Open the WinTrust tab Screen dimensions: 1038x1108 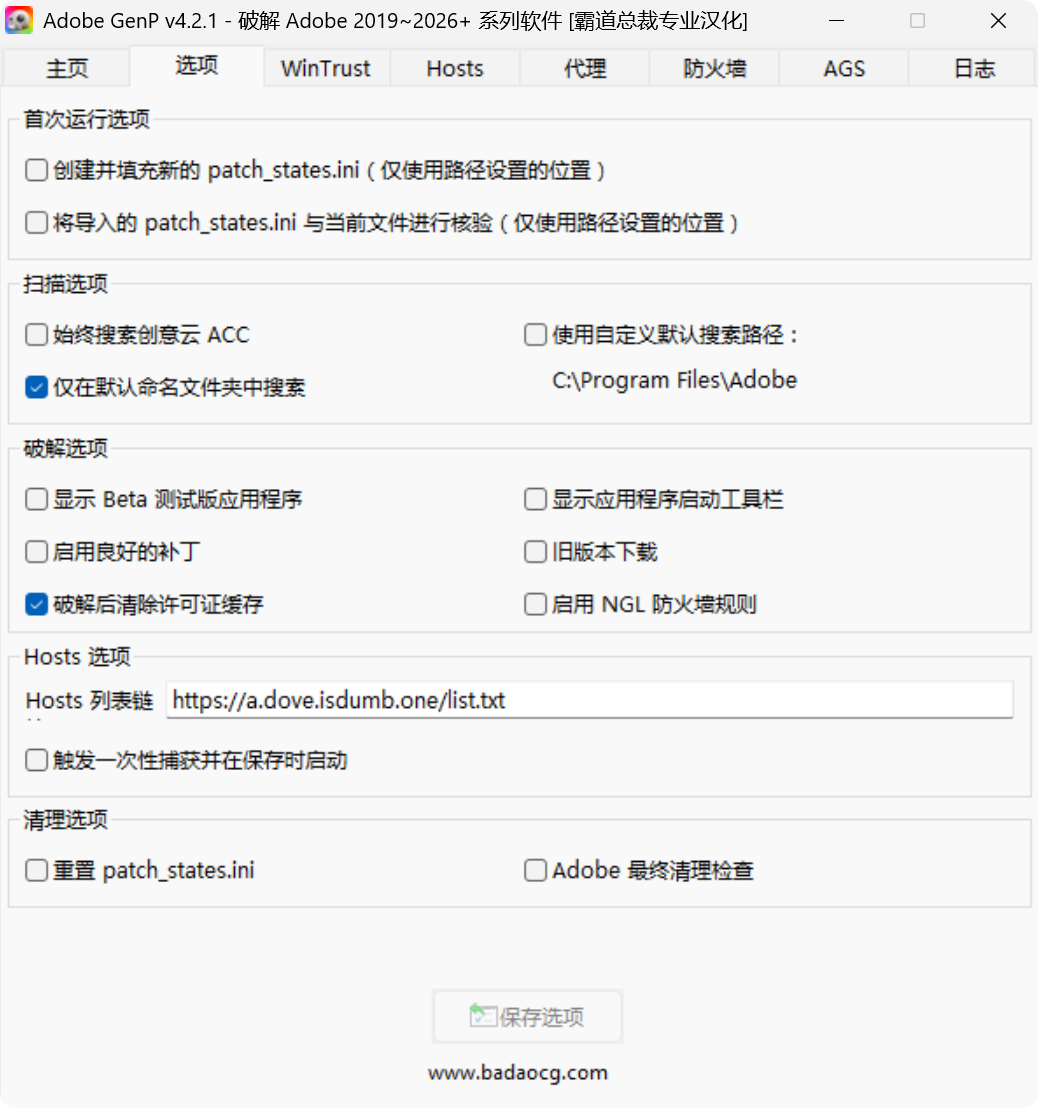click(326, 69)
